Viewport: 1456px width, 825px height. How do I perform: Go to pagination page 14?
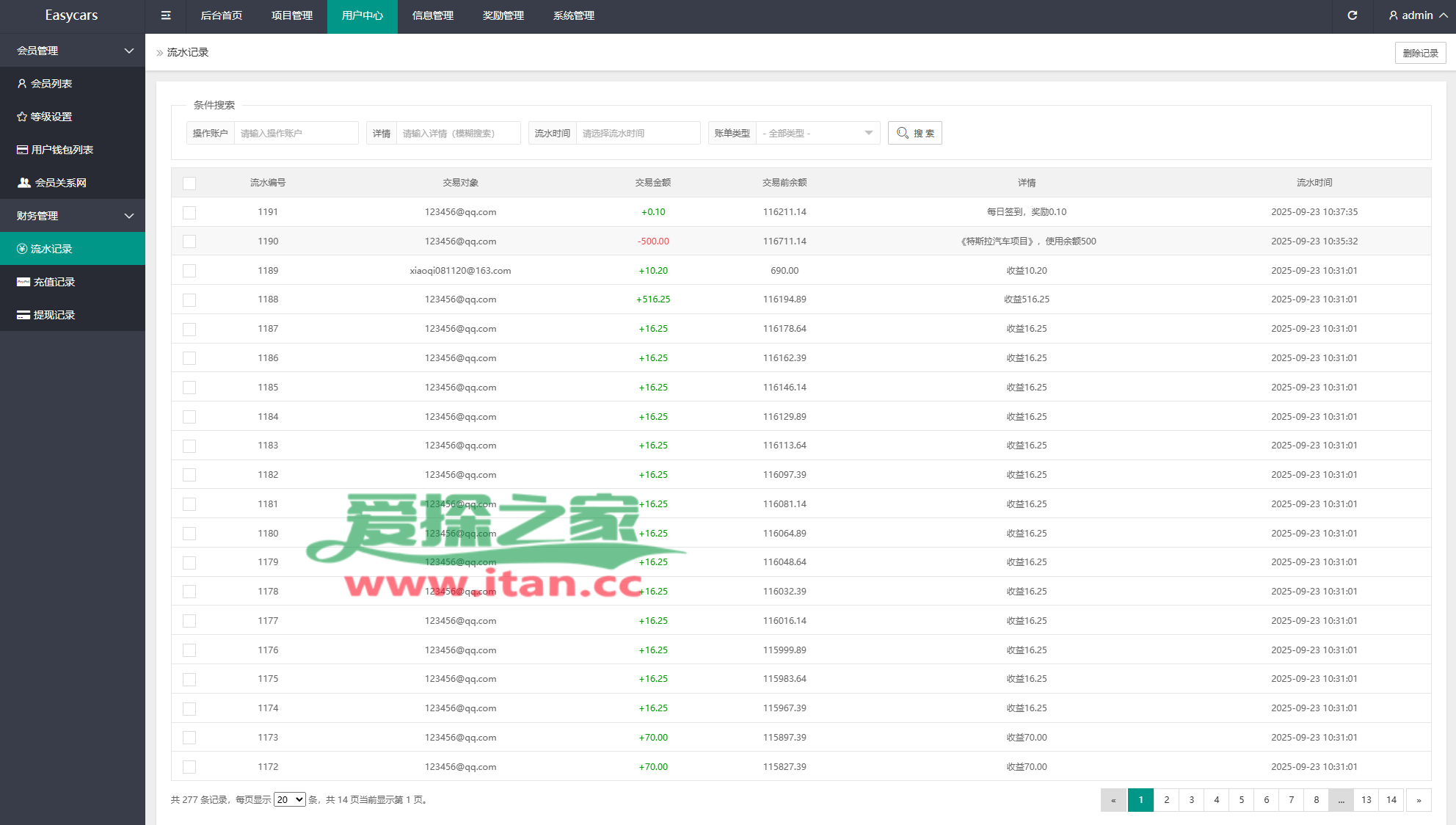tap(1391, 799)
